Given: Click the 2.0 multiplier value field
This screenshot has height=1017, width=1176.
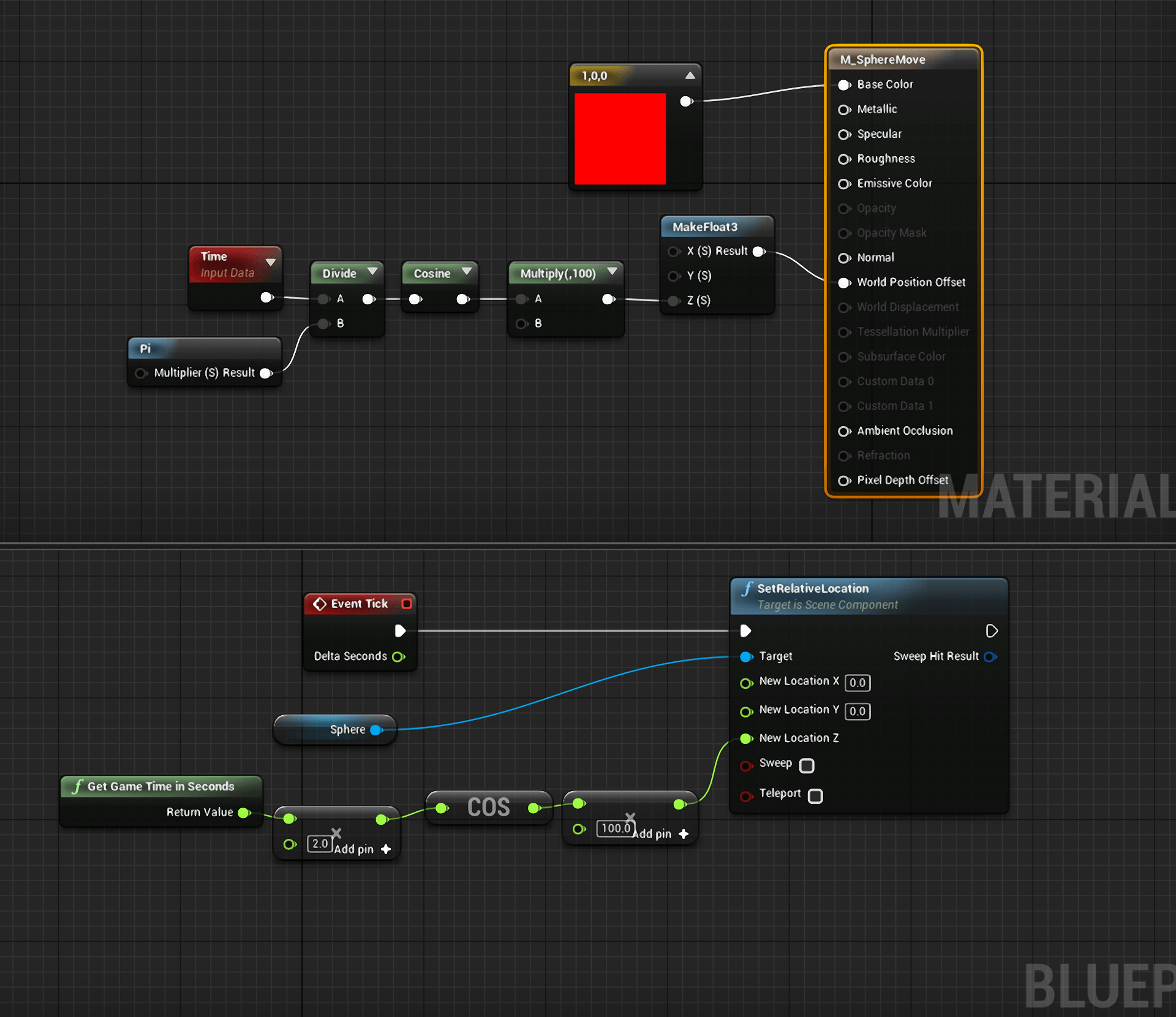Looking at the screenshot, I should coord(320,844).
